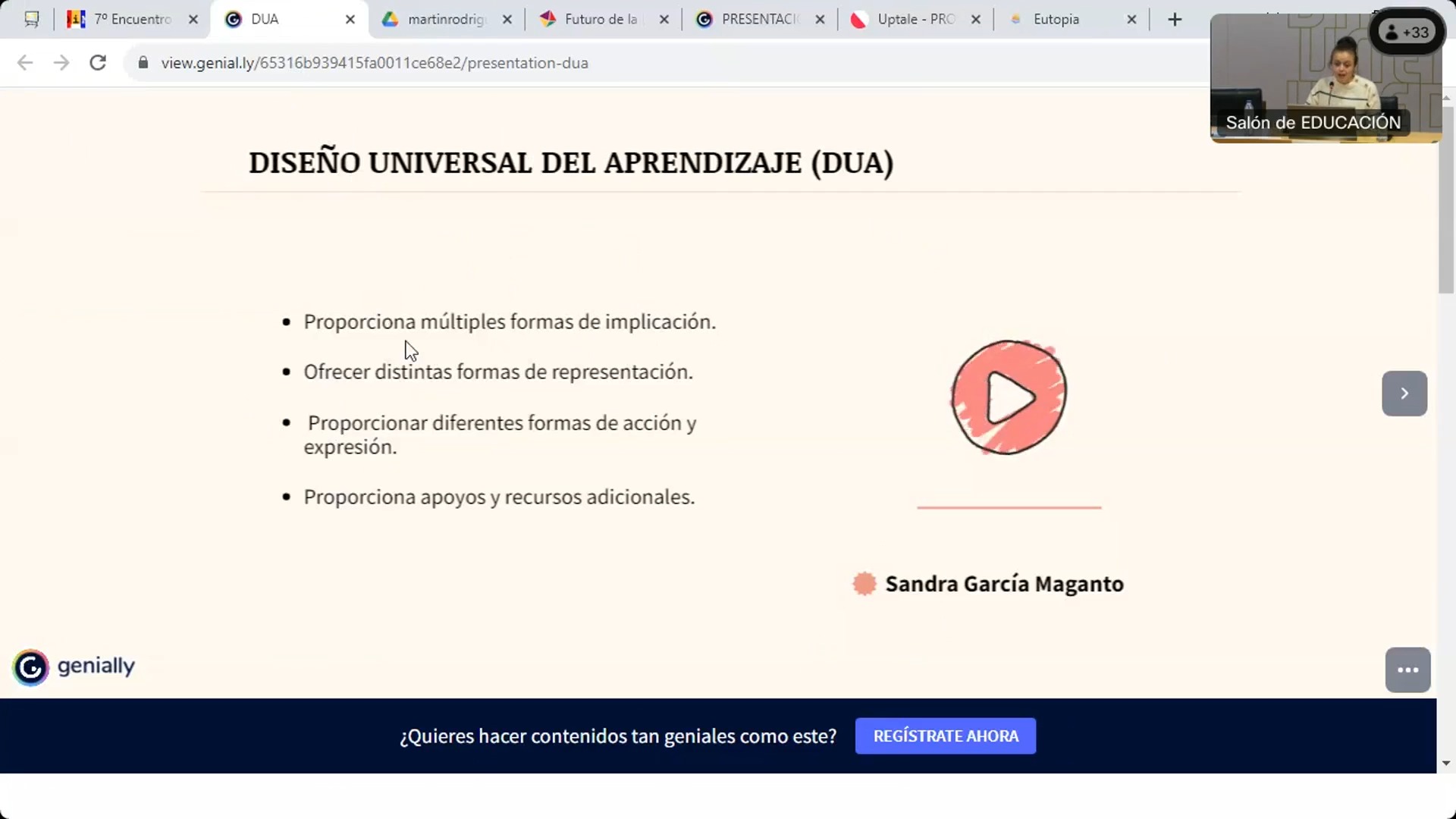Go back using browser back arrow
The width and height of the screenshot is (1456, 819).
tap(25, 63)
